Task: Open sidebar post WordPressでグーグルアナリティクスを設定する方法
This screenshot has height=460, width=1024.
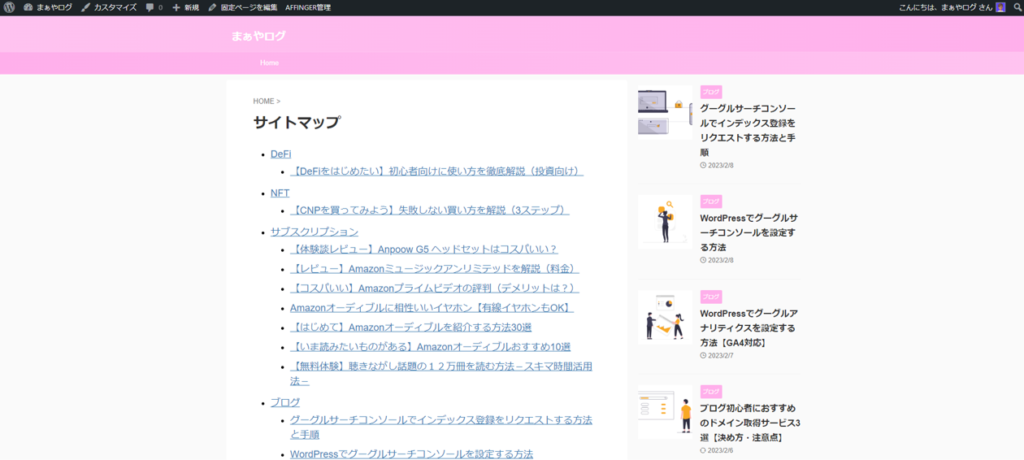Action: pyautogui.click(x=748, y=328)
